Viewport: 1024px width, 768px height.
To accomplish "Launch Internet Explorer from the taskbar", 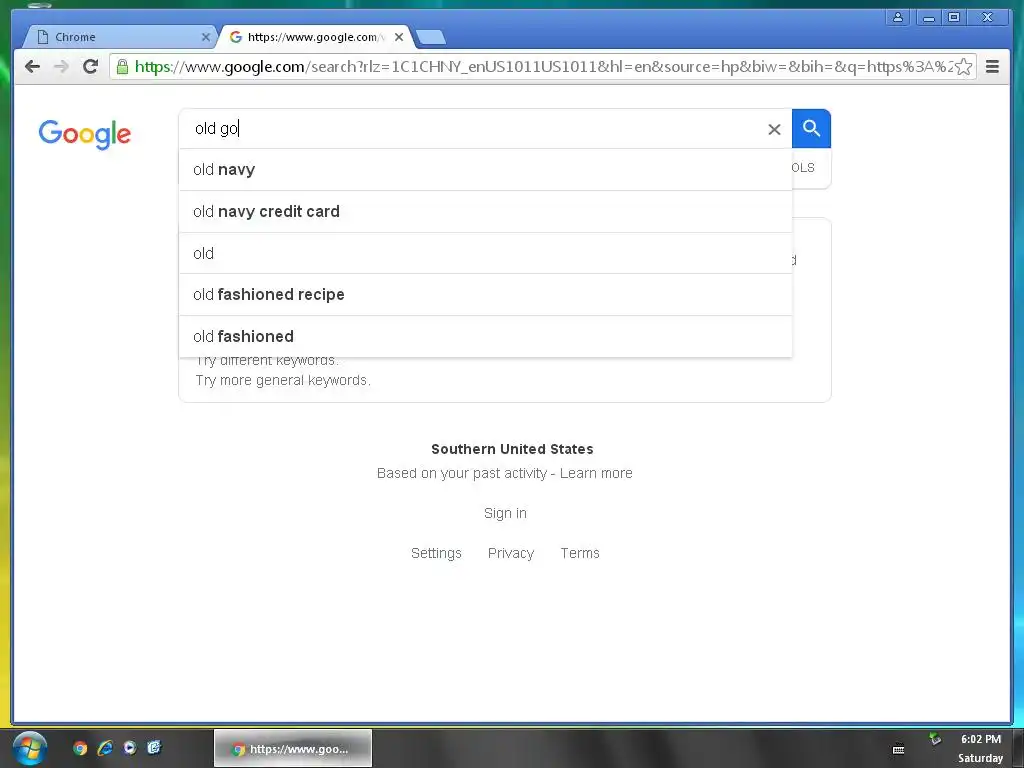I will point(105,748).
